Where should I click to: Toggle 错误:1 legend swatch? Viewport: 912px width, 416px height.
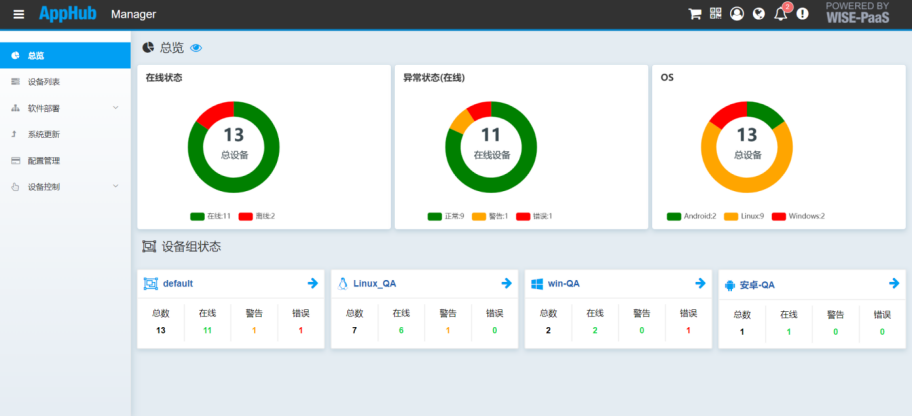(x=523, y=216)
